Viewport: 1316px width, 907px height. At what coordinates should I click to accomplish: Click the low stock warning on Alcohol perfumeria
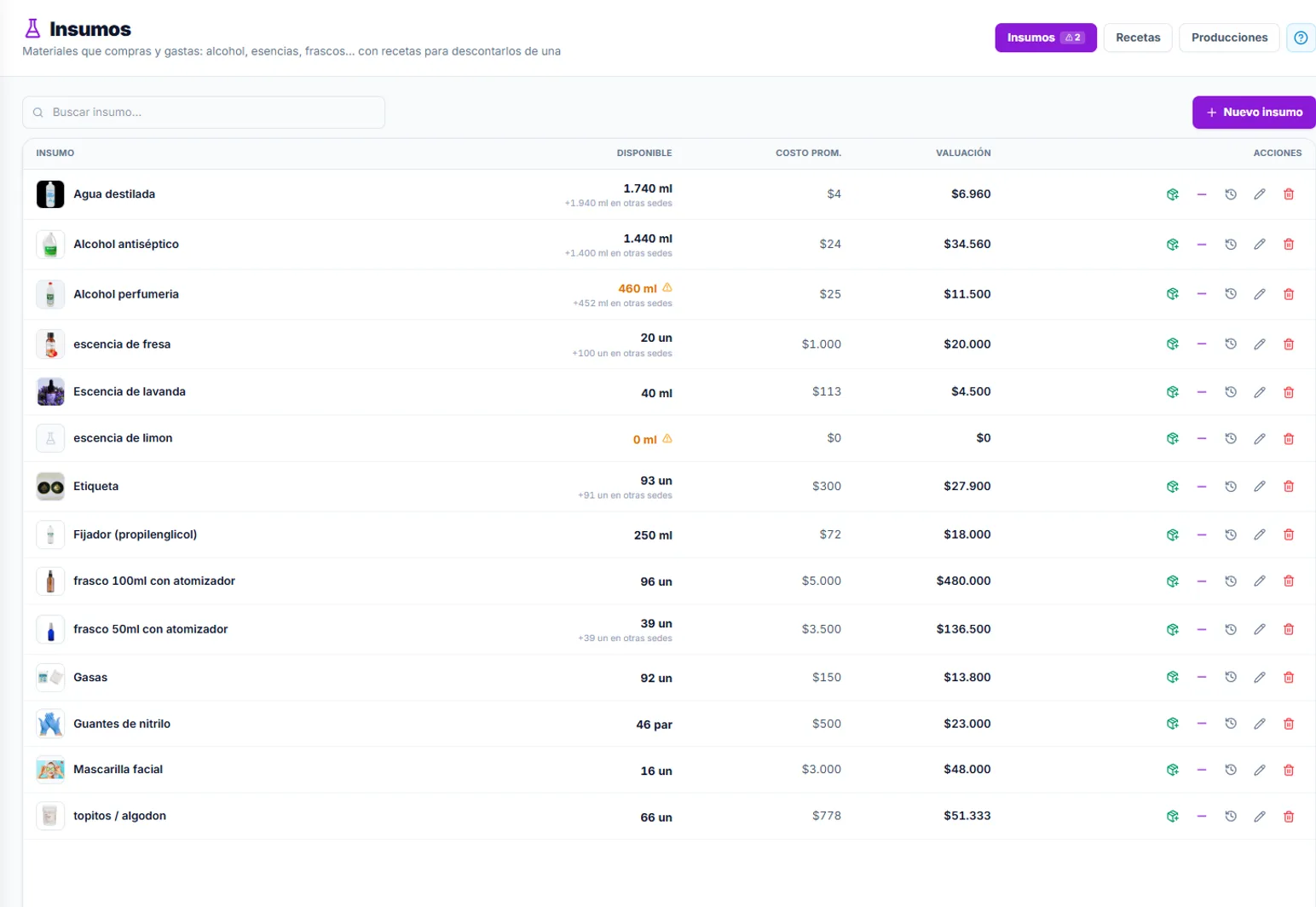[x=667, y=288]
